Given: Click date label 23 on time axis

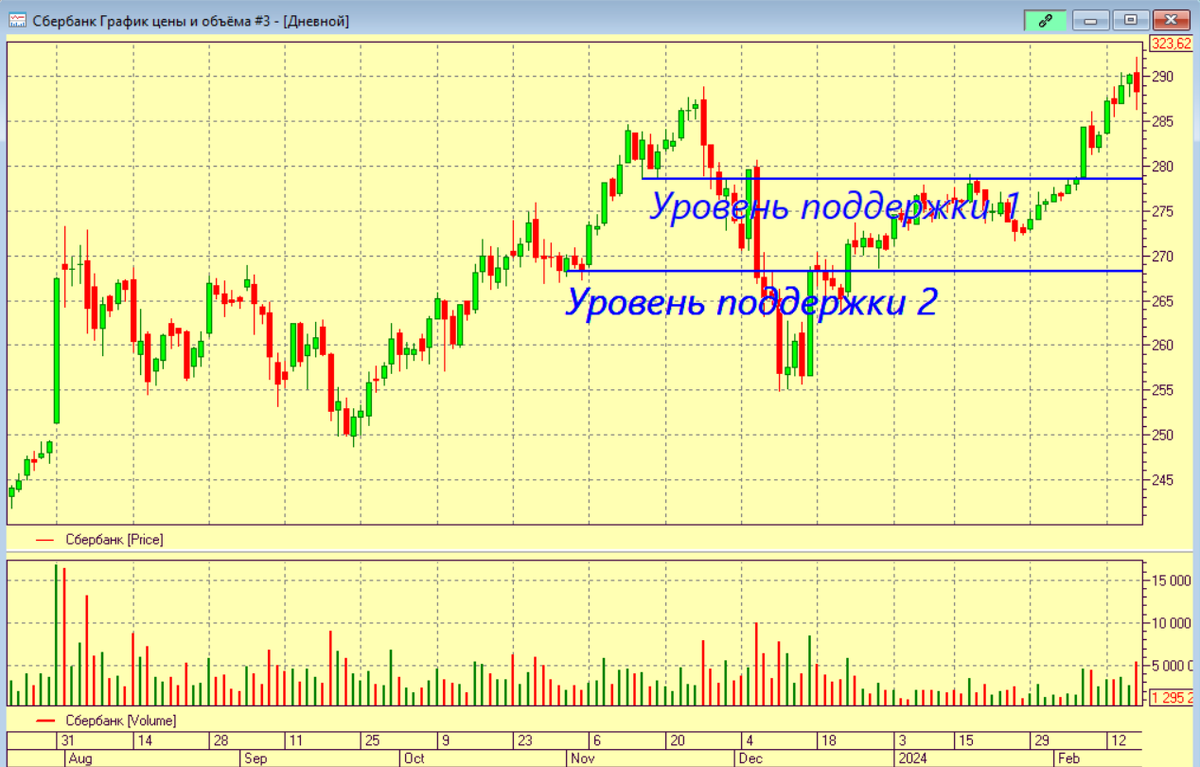Looking at the screenshot, I should pos(524,740).
